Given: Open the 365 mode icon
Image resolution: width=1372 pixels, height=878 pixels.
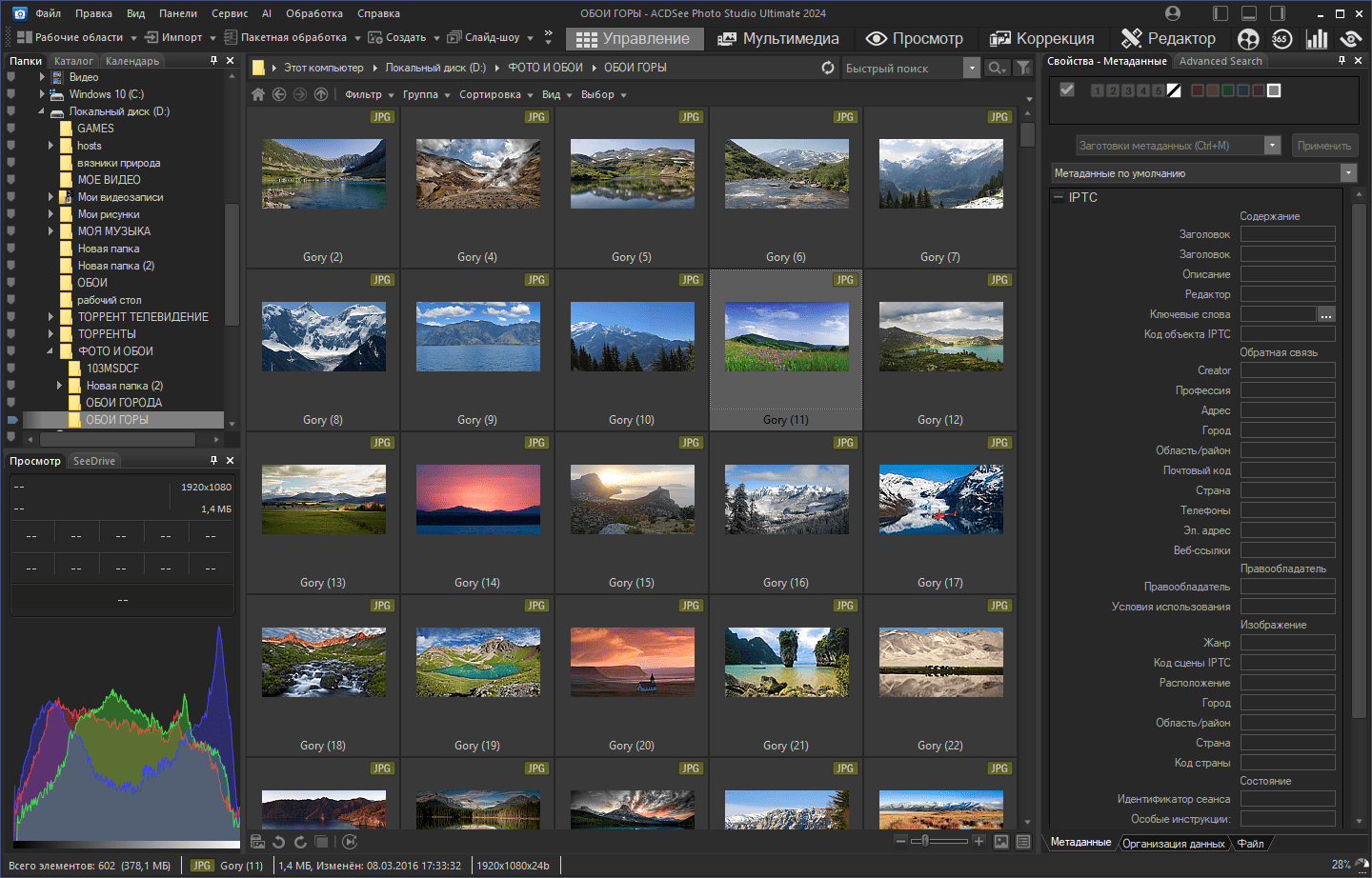Looking at the screenshot, I should click(x=1281, y=39).
